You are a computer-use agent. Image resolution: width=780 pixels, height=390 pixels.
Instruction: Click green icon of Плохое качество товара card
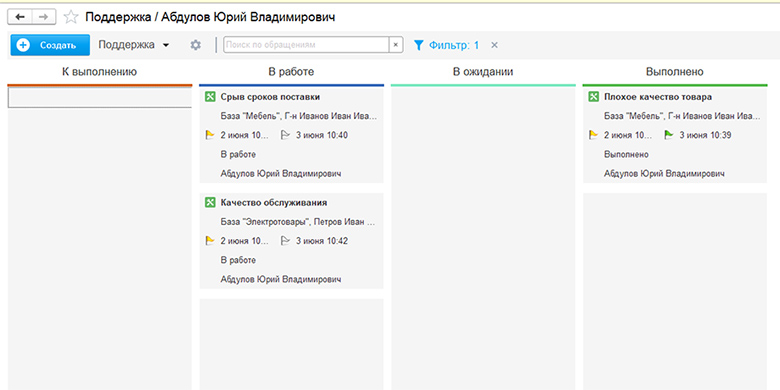tap(593, 97)
